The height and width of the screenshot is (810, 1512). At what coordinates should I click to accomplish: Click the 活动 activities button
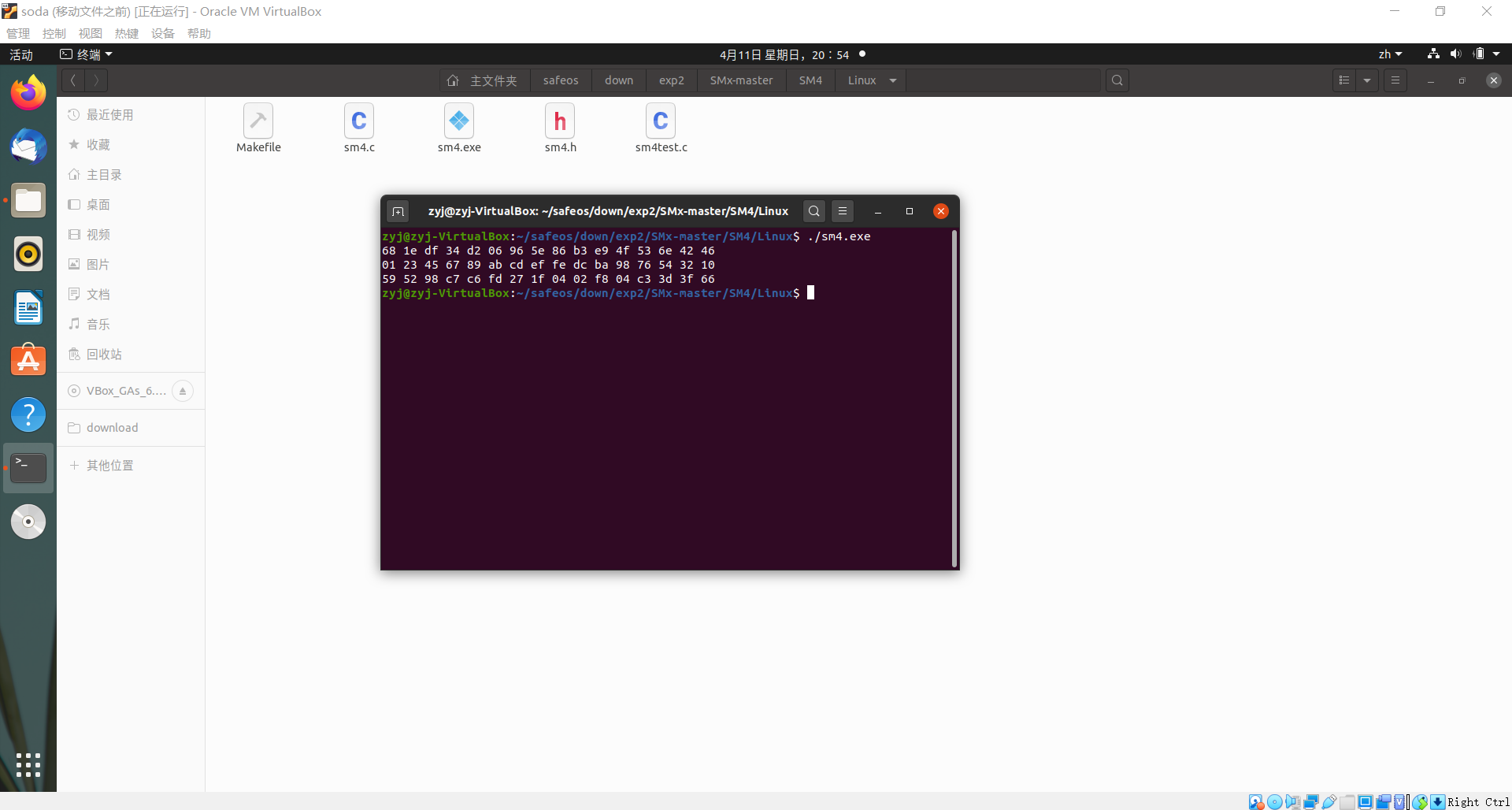tap(21, 54)
